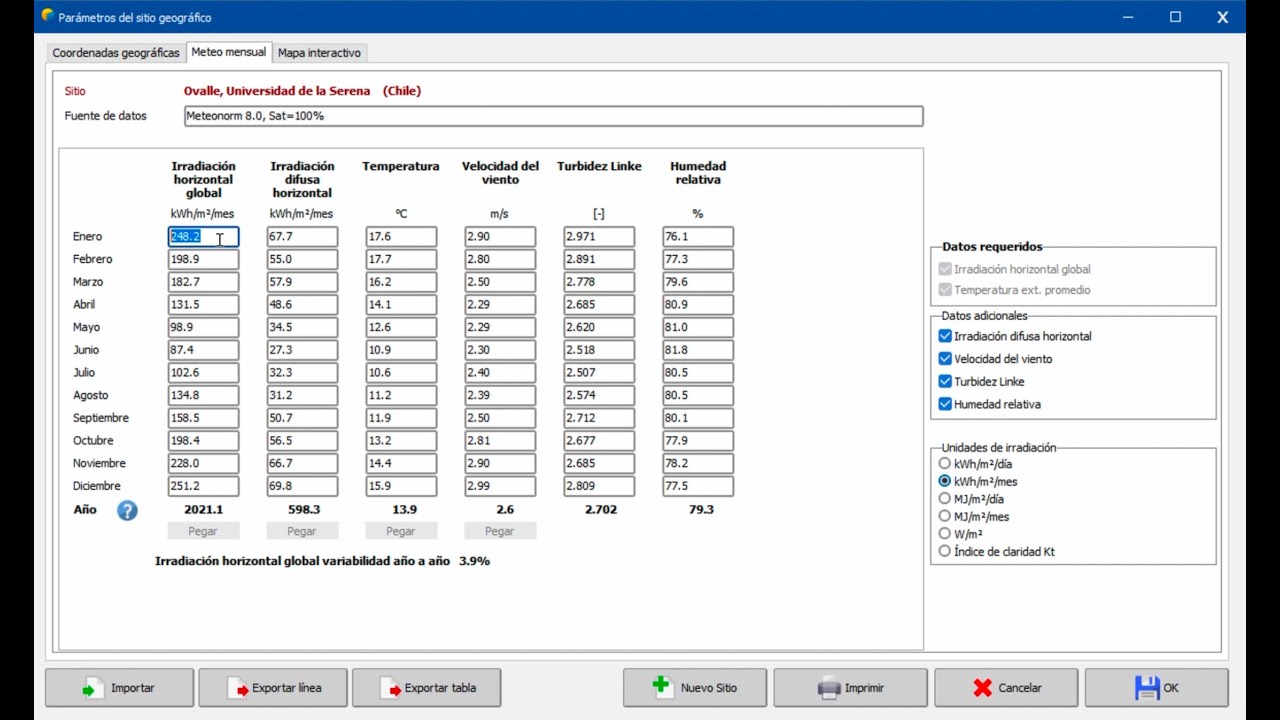Click the yearly total value 2021.1
This screenshot has height=720, width=1280.
[204, 509]
